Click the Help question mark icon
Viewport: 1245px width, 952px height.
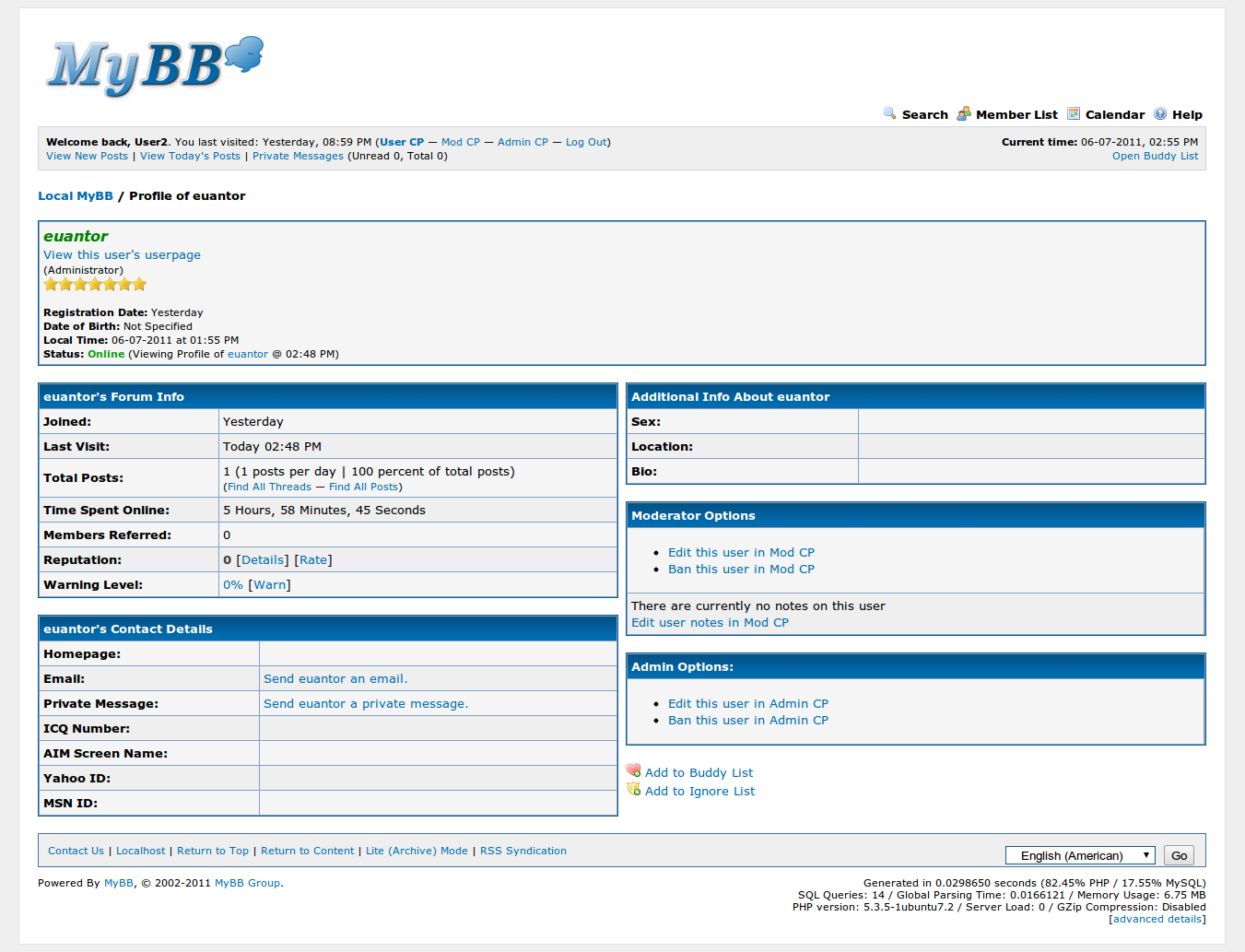(x=1160, y=113)
